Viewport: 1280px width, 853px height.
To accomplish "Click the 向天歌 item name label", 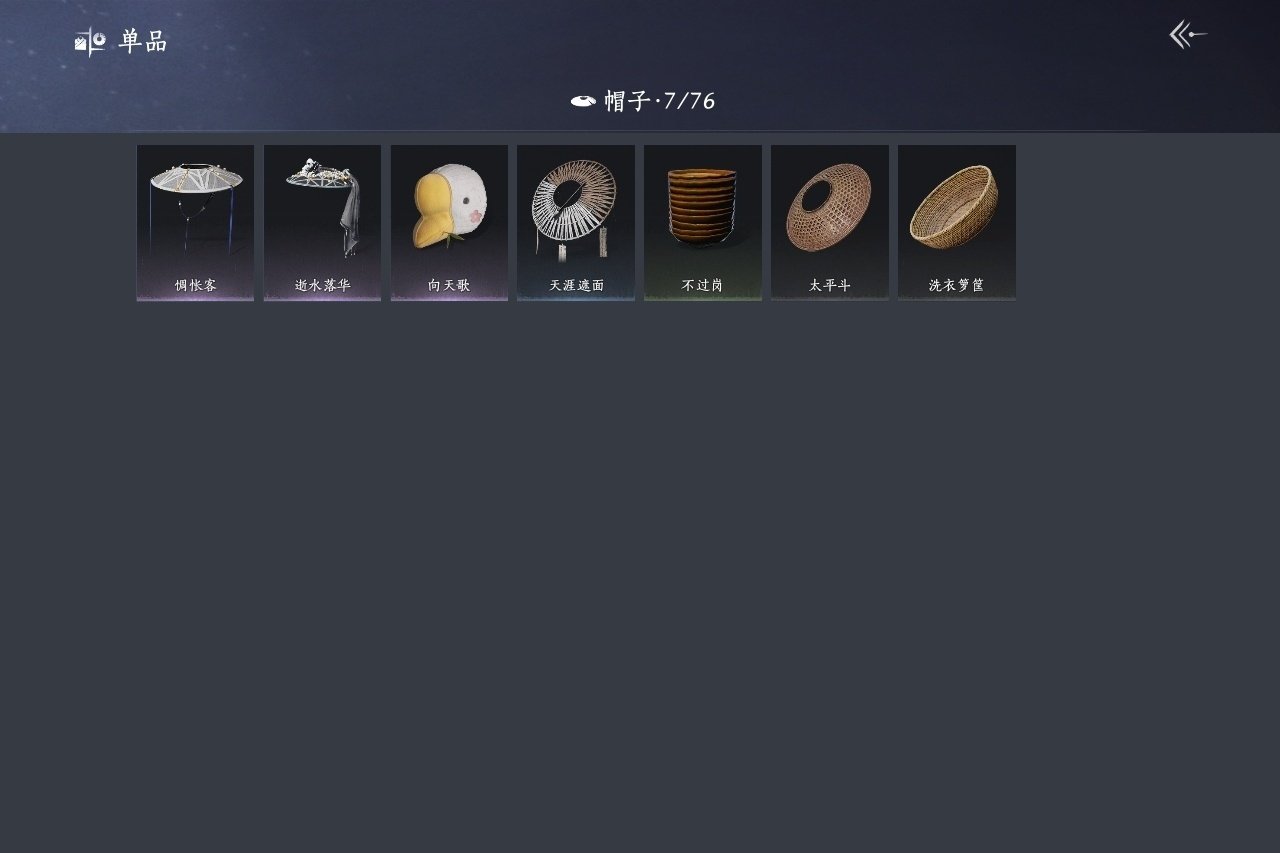I will tap(449, 285).
